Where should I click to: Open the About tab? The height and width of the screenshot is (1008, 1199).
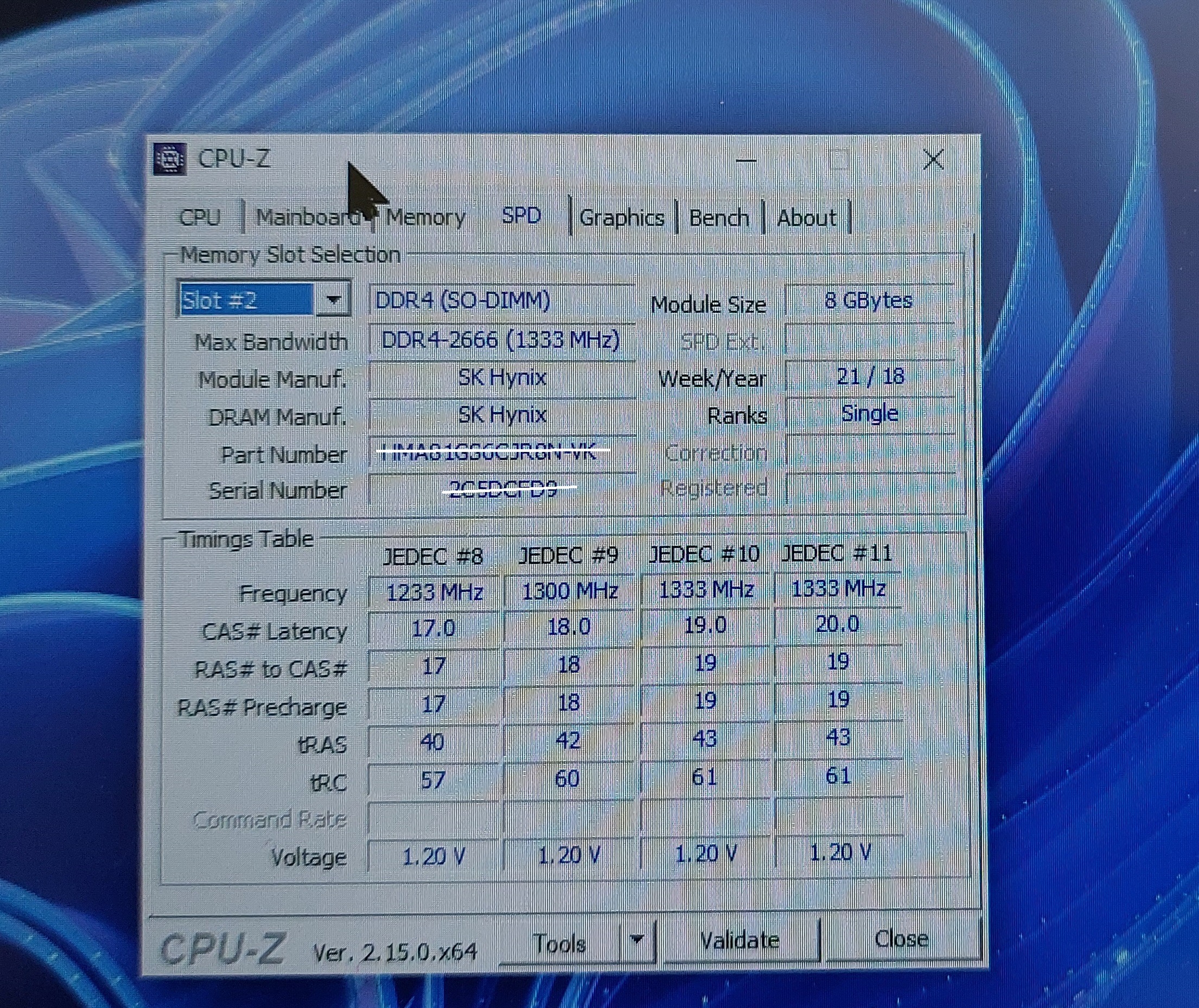pyautogui.click(x=806, y=218)
